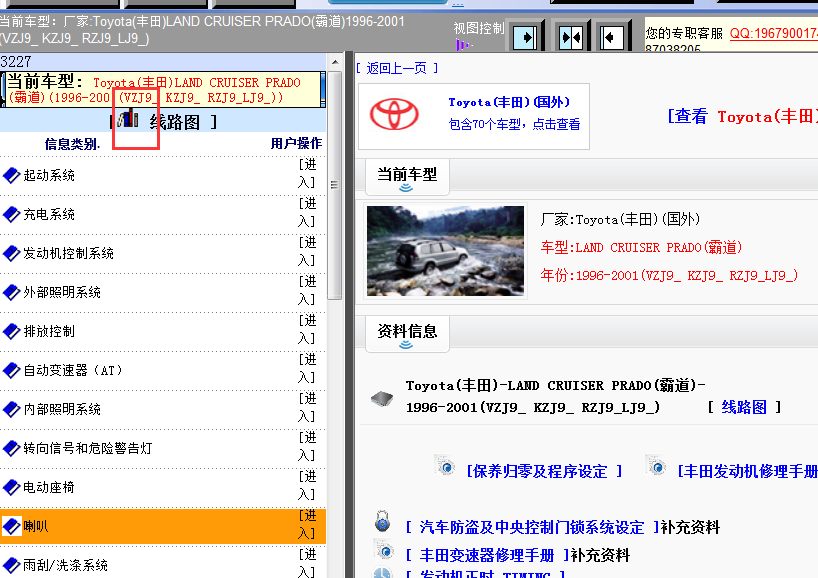Viewport: 818px width, 578px height.
Task: Click the book icon beside 雨刮/洗涤系统
Action: tap(11, 565)
